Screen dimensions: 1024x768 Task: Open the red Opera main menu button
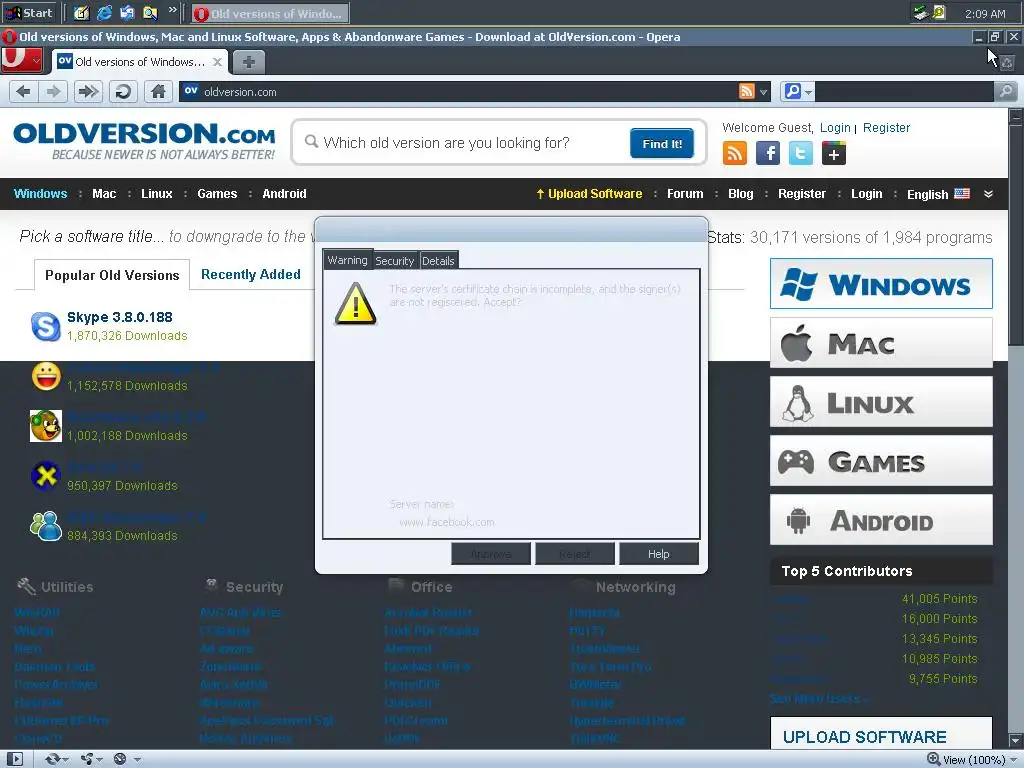coord(22,60)
